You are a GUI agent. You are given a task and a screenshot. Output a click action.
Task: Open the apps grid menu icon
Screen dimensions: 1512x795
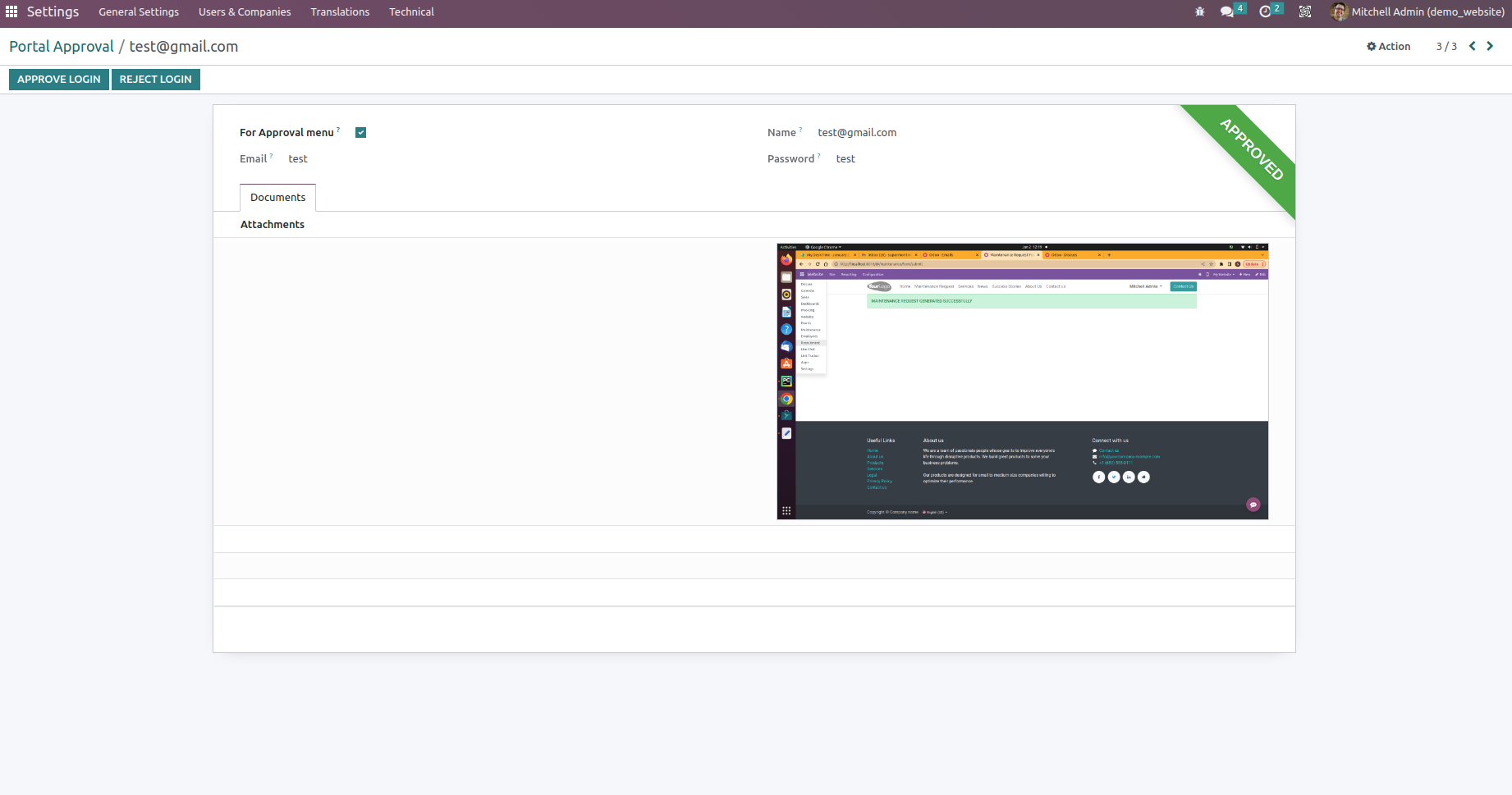pyautogui.click(x=11, y=11)
